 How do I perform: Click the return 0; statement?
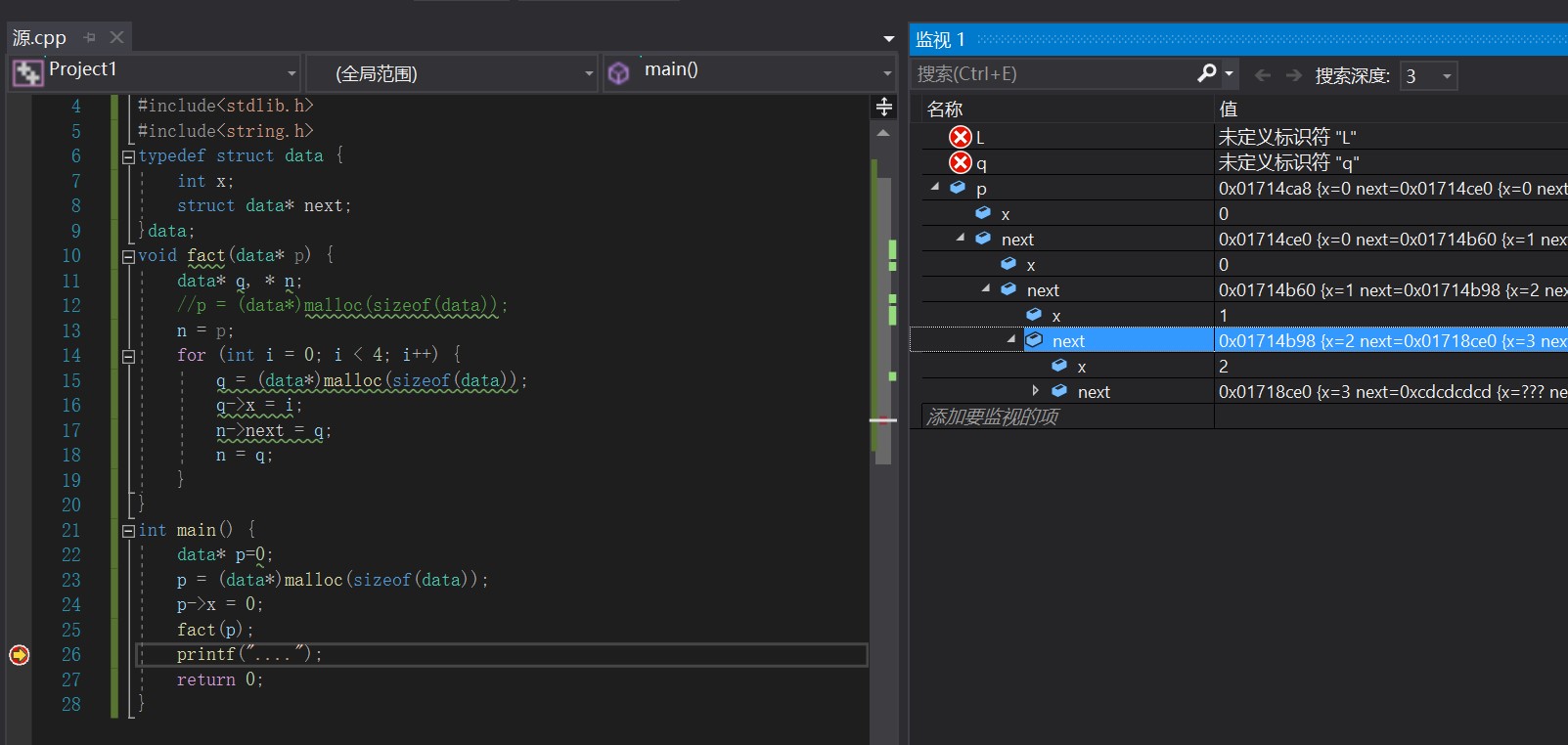click(x=220, y=679)
